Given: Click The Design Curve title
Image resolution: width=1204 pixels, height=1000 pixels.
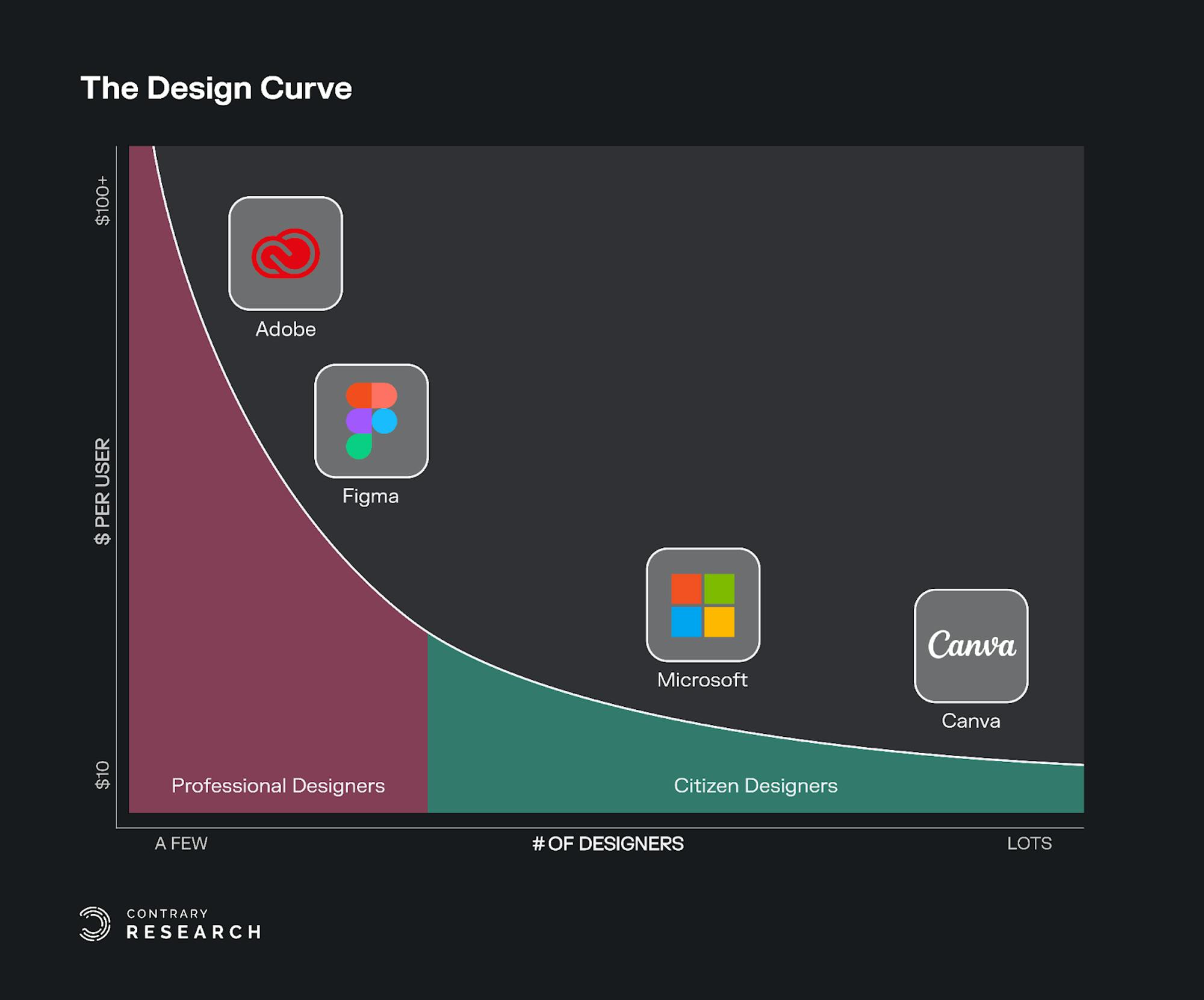Looking at the screenshot, I should click(x=216, y=89).
